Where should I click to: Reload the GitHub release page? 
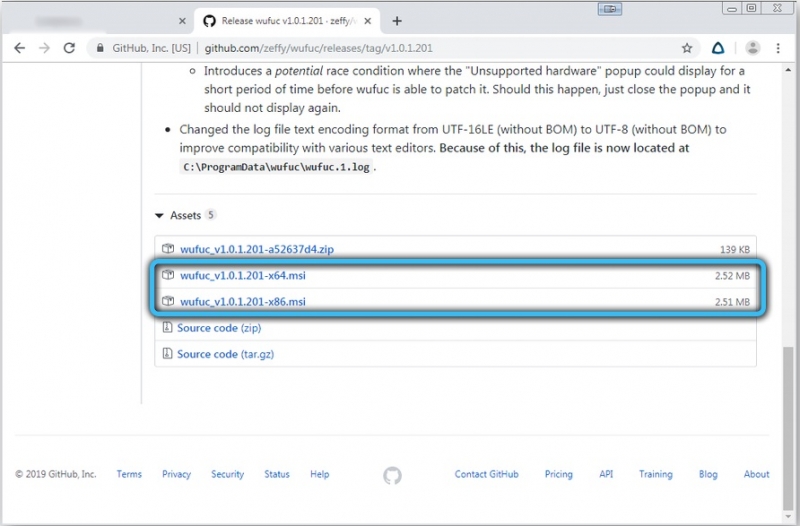point(69,48)
